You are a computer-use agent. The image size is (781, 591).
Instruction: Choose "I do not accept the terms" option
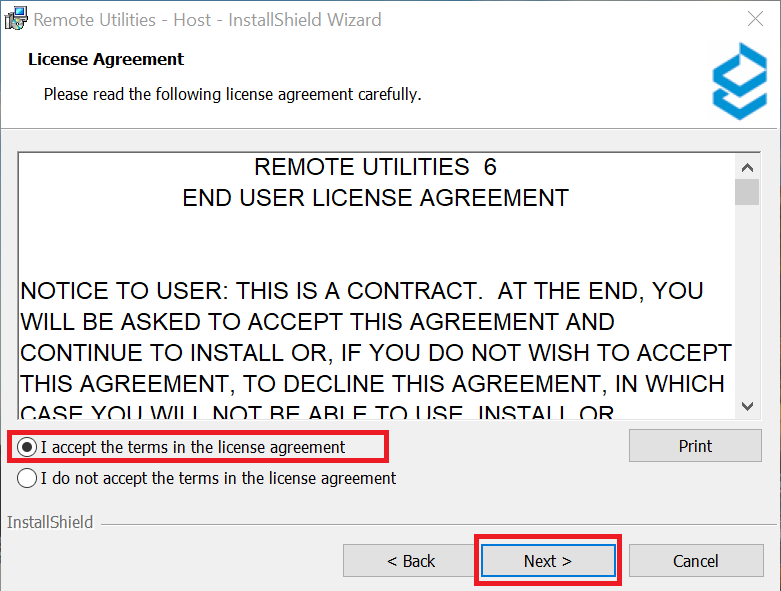coord(27,478)
